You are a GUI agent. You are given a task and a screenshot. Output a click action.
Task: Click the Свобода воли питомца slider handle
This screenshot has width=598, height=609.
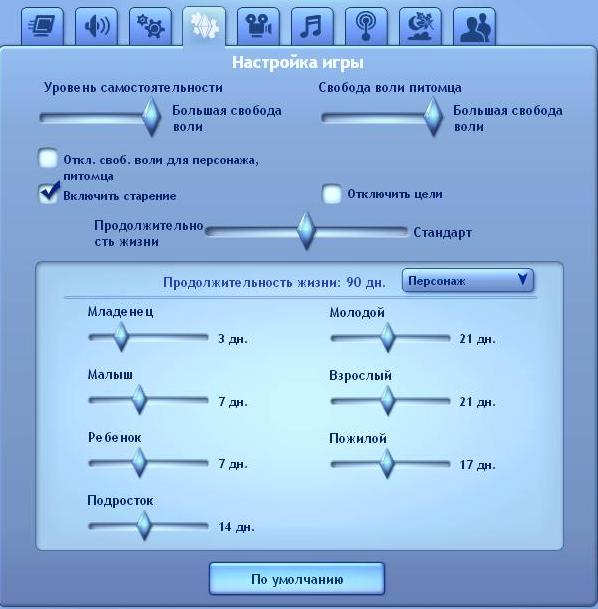pos(433,117)
